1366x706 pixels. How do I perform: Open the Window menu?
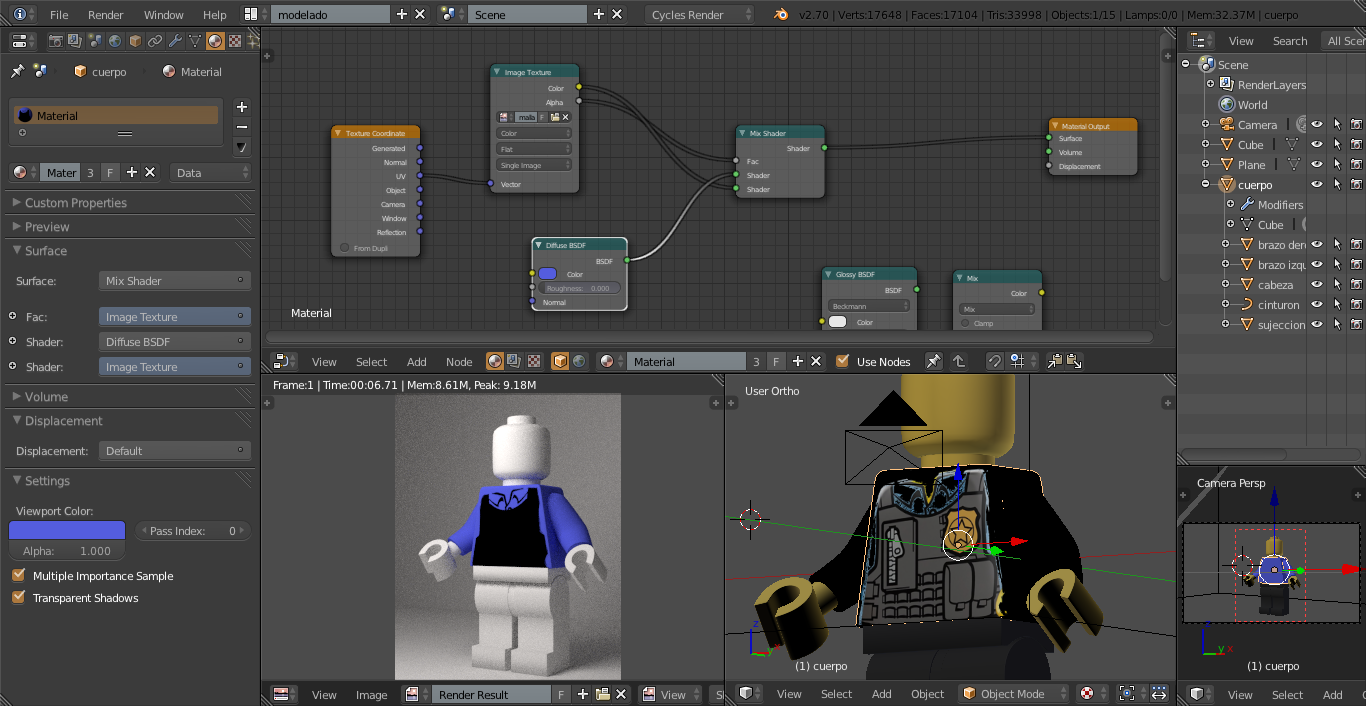click(164, 15)
